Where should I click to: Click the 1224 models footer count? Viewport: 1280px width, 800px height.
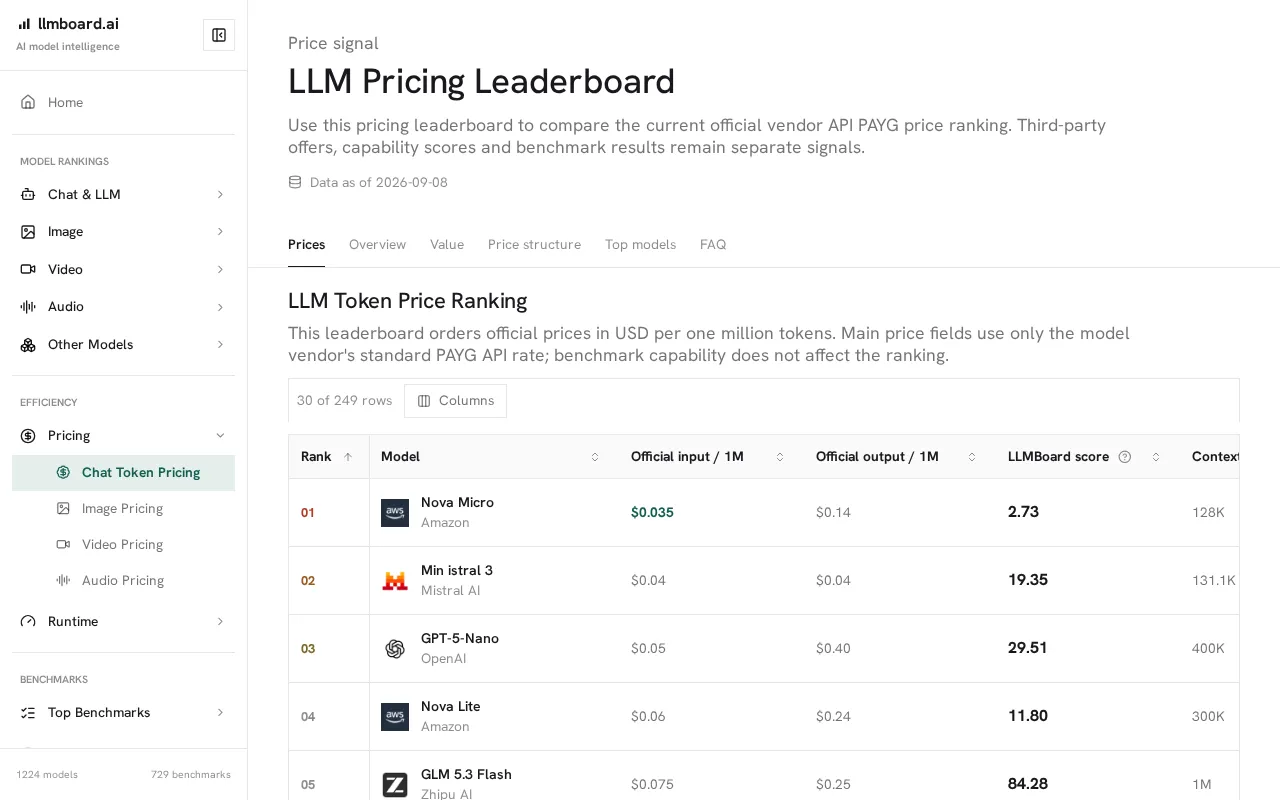(47, 774)
